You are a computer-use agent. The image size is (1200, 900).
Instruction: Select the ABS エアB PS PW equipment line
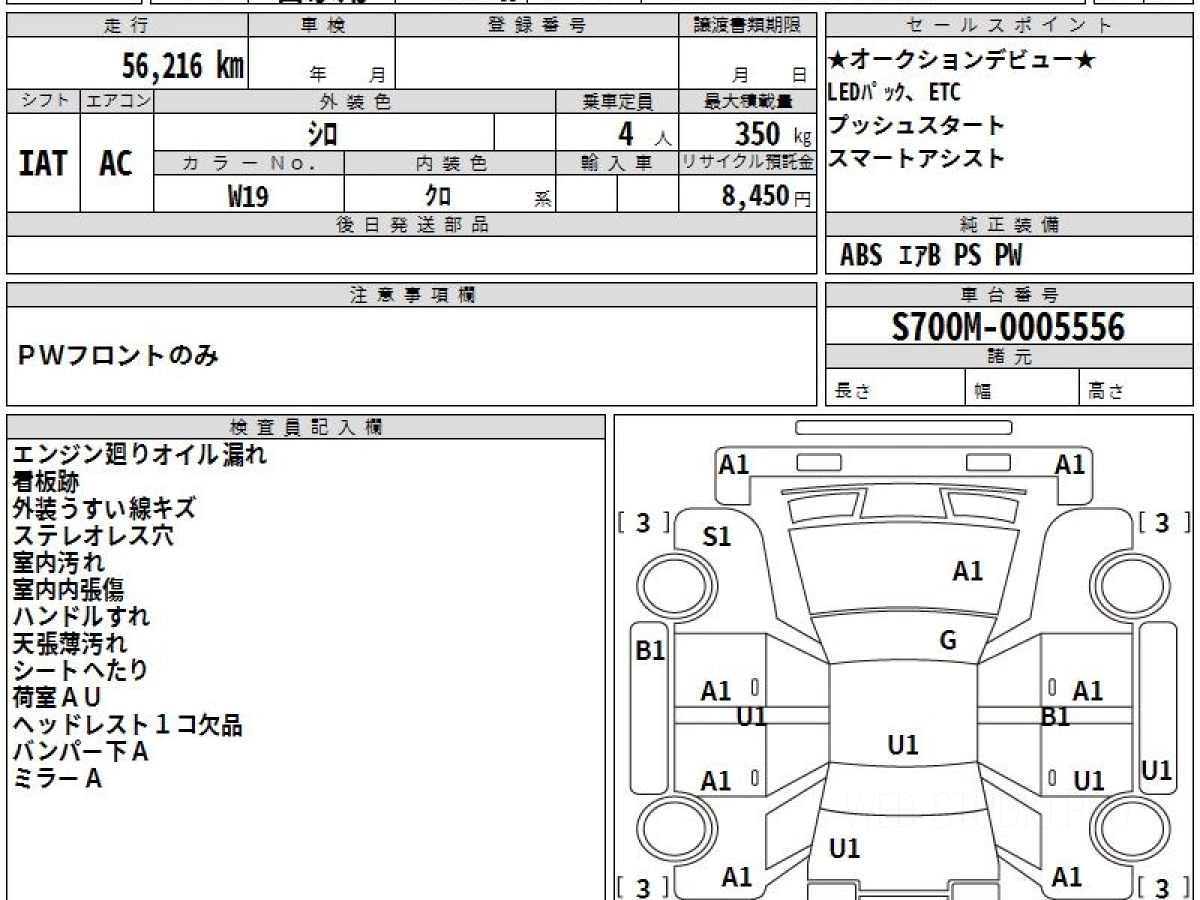point(931,256)
